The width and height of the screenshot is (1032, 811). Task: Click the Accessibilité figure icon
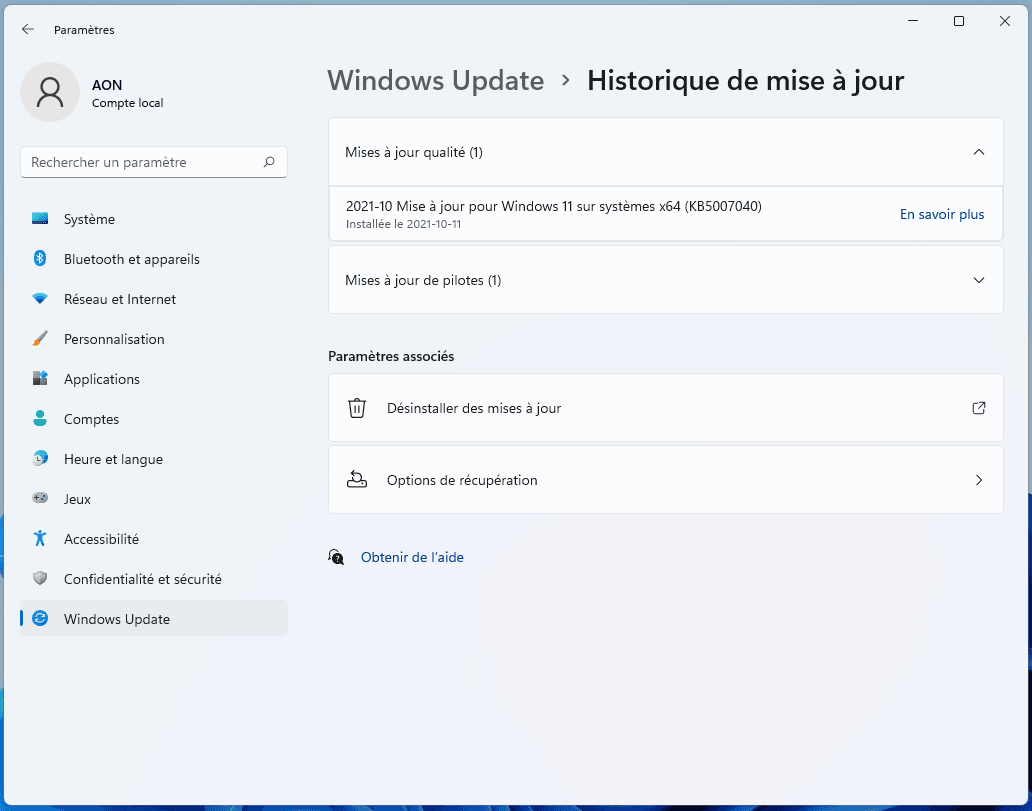click(40, 538)
